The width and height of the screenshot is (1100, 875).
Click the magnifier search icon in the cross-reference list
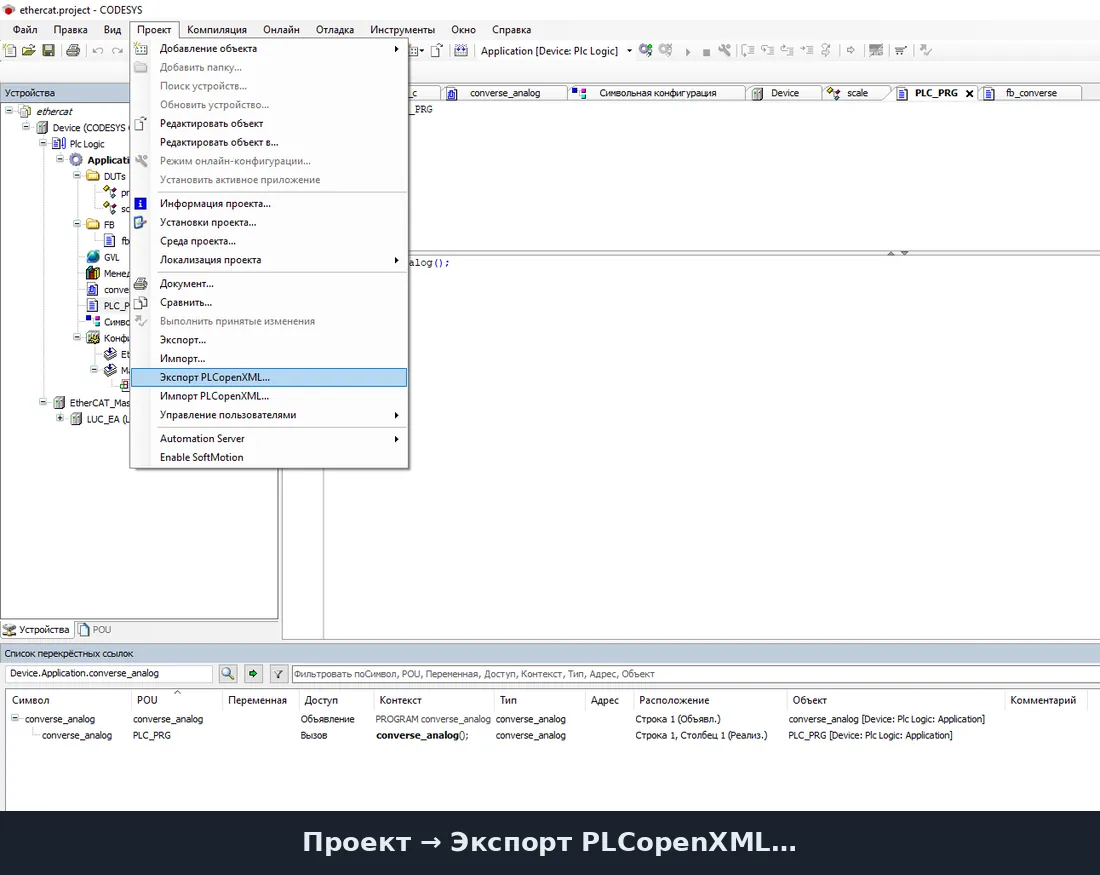click(227, 674)
